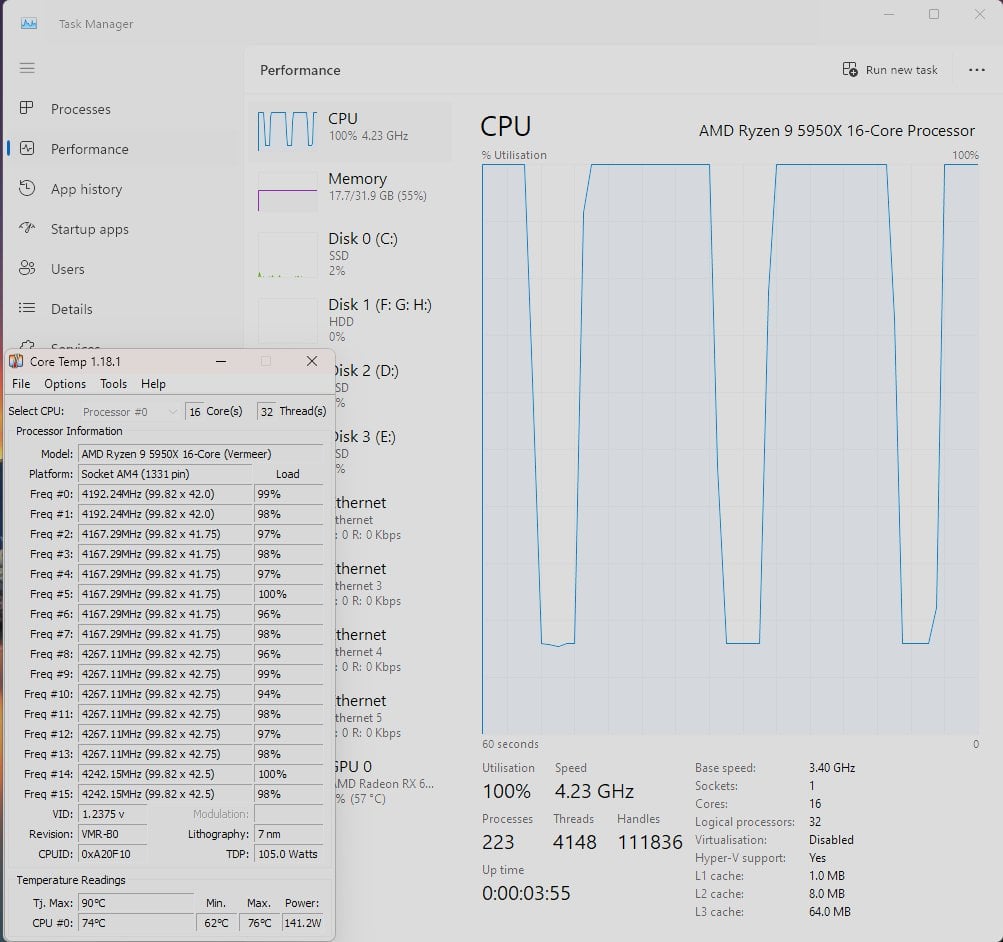Click the Freq #10 load 94% field
This screenshot has width=1003, height=942.
[288, 694]
